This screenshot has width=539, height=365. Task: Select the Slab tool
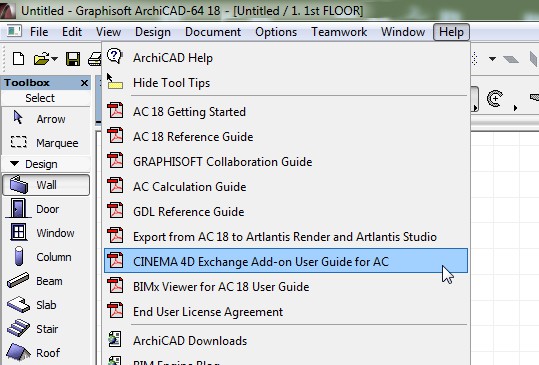coord(46,305)
